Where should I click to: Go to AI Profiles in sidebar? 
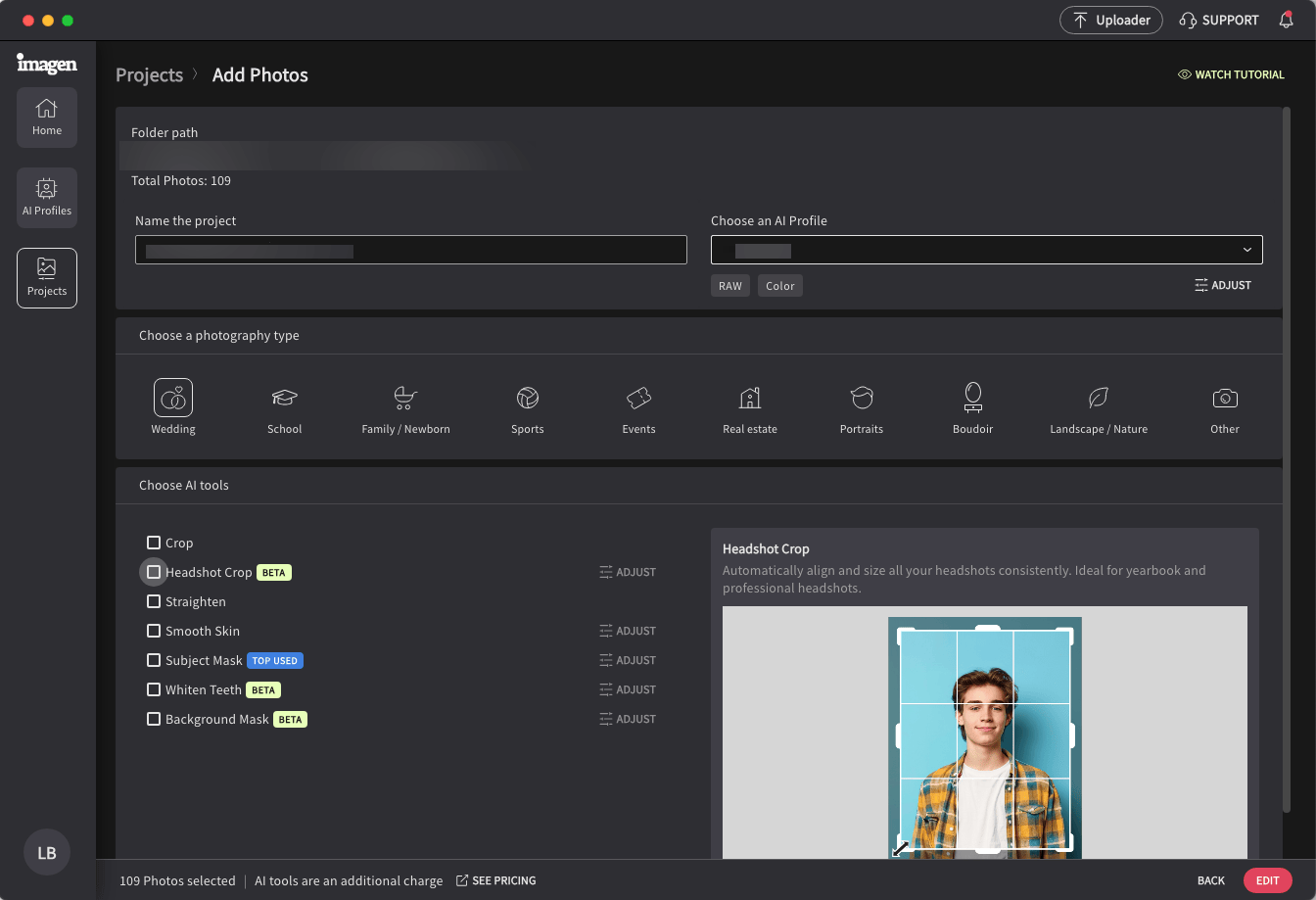click(x=47, y=198)
